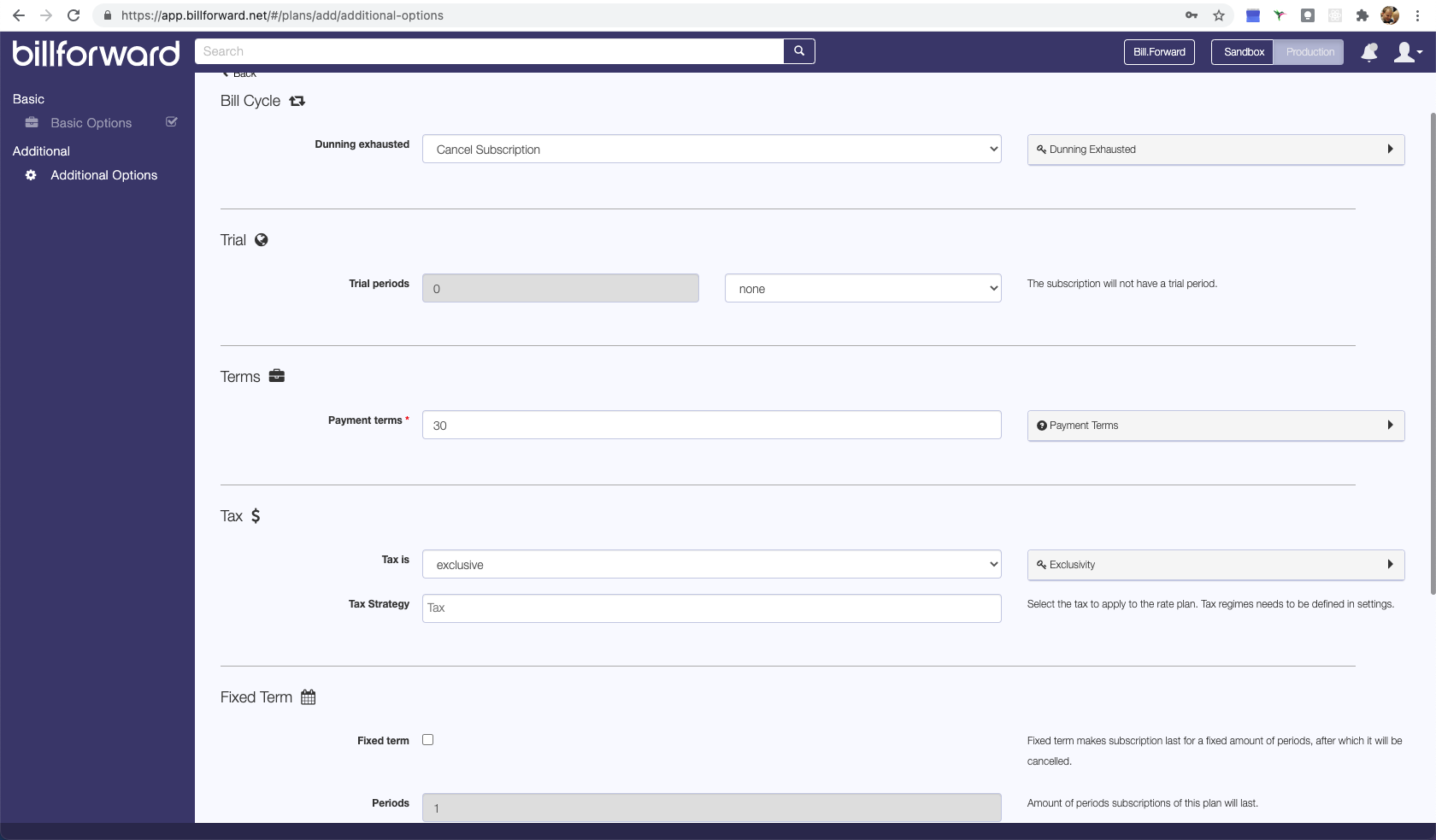Click the browser forward arrow

[x=46, y=15]
